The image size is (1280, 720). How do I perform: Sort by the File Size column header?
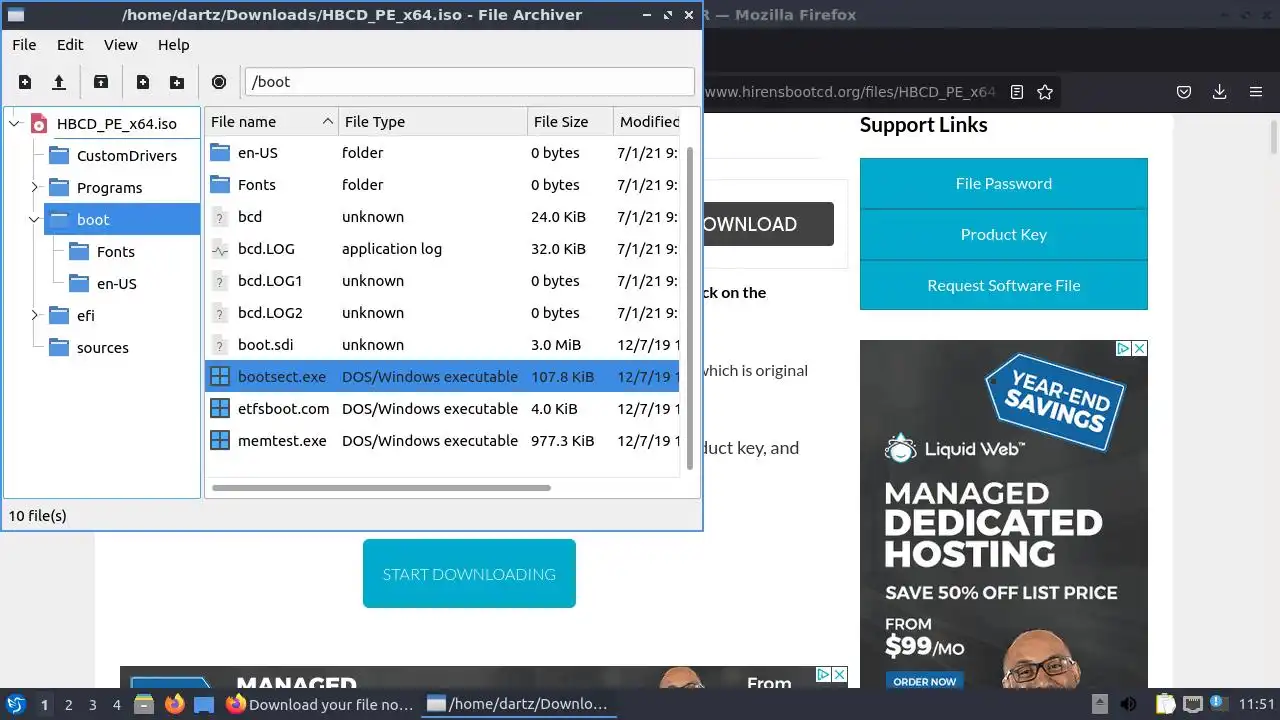(570, 122)
